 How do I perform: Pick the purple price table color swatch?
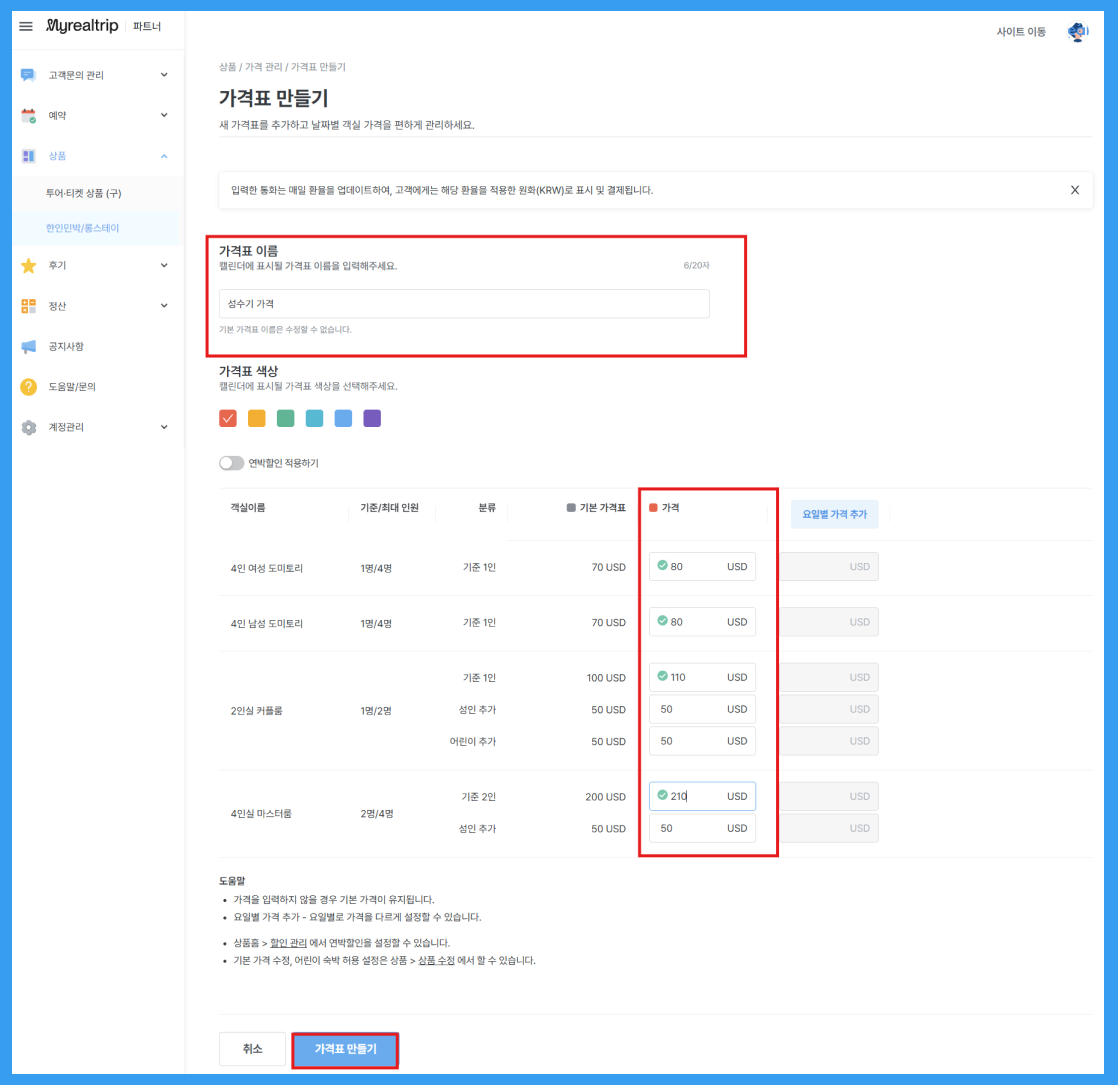pos(370,418)
